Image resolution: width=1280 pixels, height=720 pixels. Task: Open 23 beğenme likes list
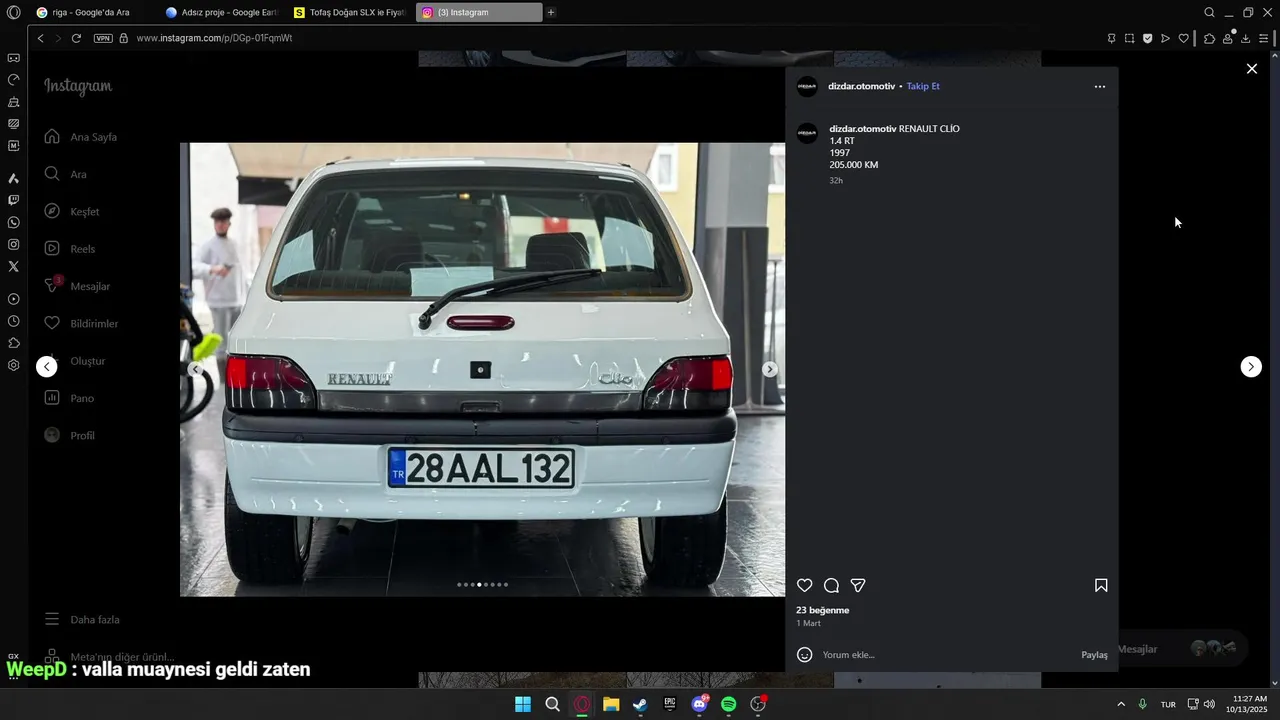[x=822, y=610]
